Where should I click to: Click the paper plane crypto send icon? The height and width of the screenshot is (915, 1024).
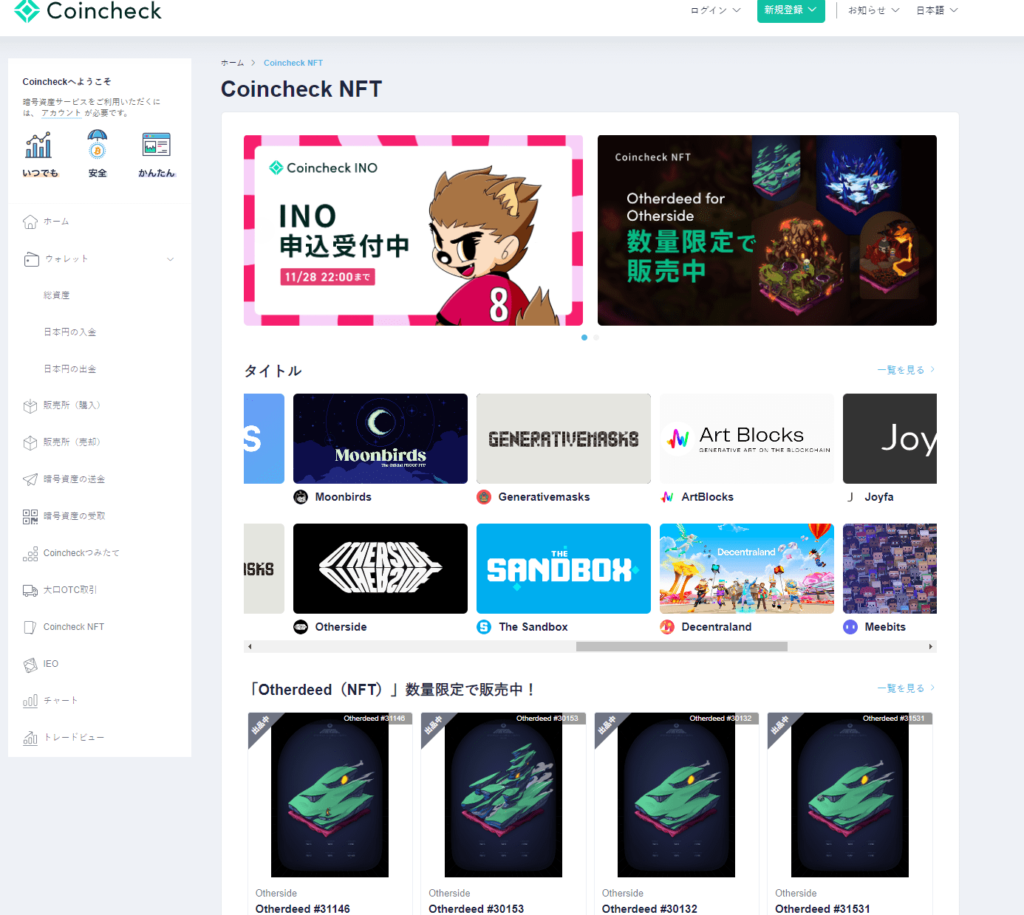pos(30,479)
